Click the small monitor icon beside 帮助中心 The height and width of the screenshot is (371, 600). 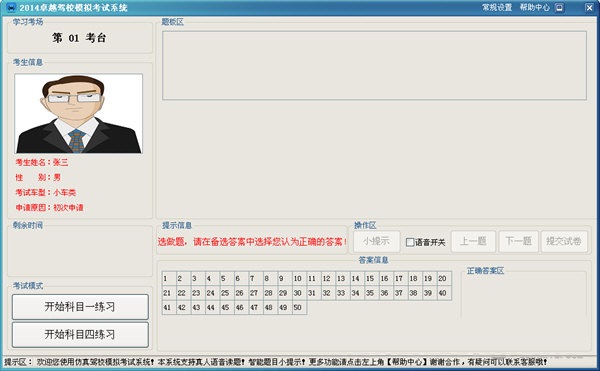point(559,8)
